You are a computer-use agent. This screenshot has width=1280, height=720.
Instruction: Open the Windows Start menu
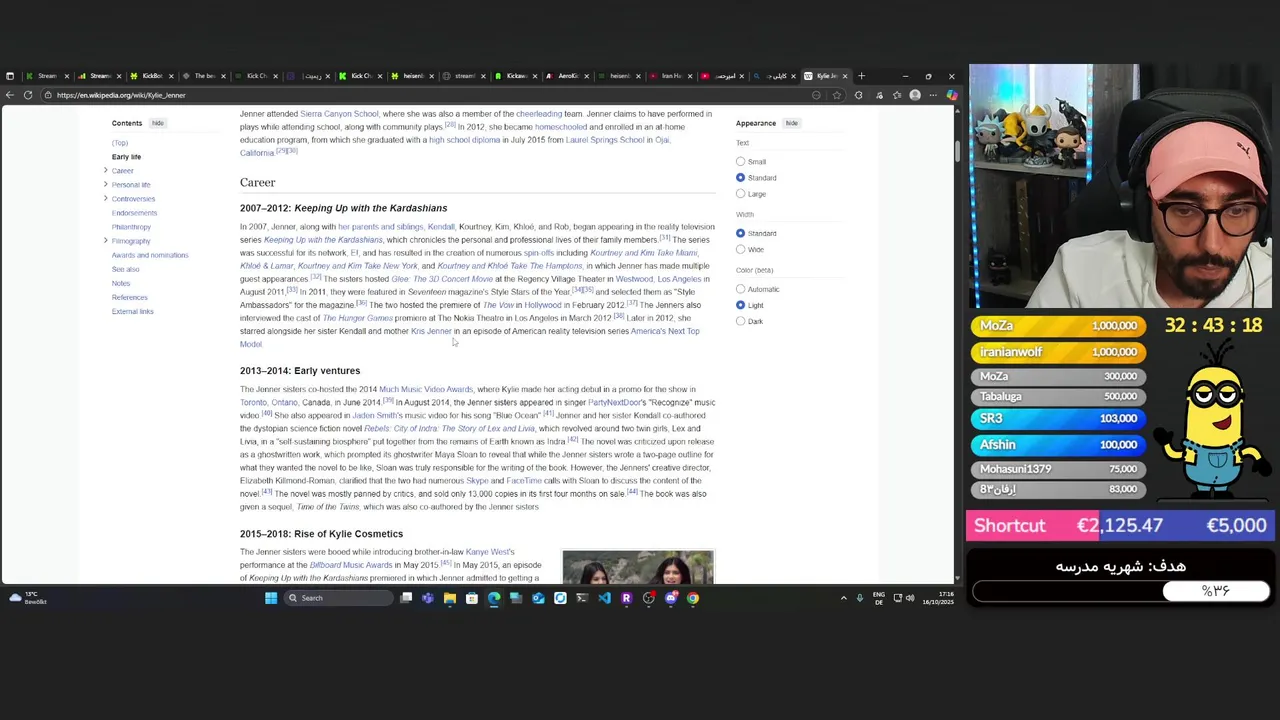point(271,598)
